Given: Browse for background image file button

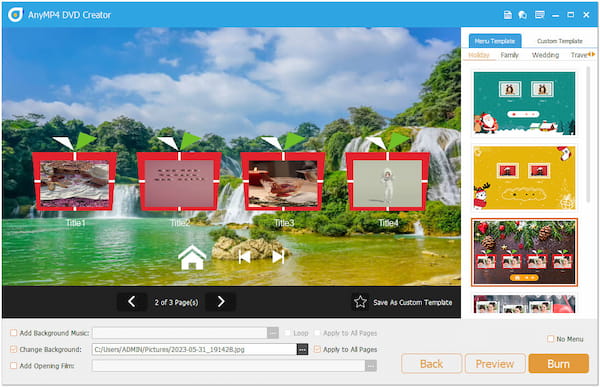Looking at the screenshot, I should pyautogui.click(x=302, y=349).
